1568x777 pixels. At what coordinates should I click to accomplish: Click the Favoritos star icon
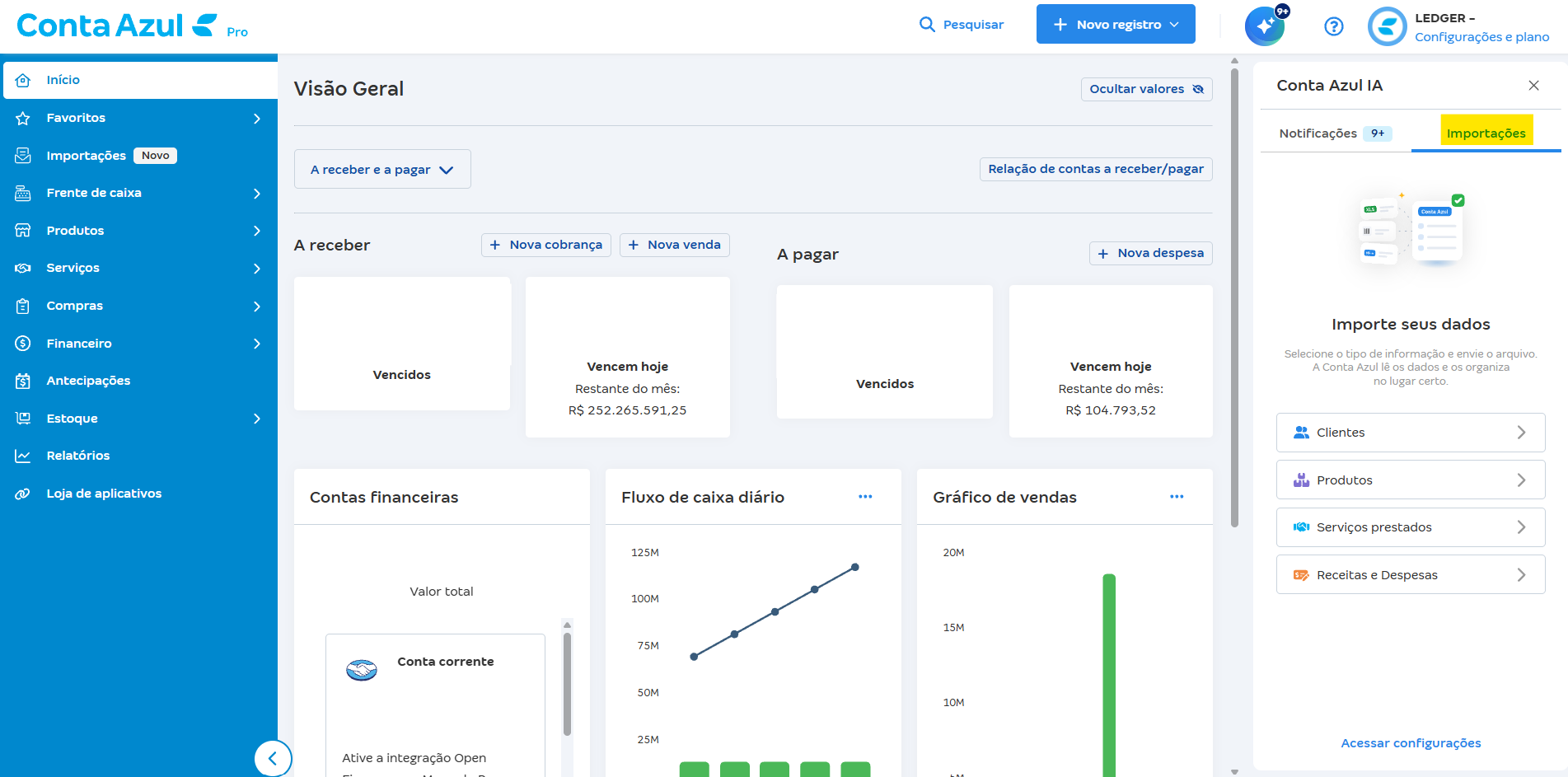(x=23, y=118)
